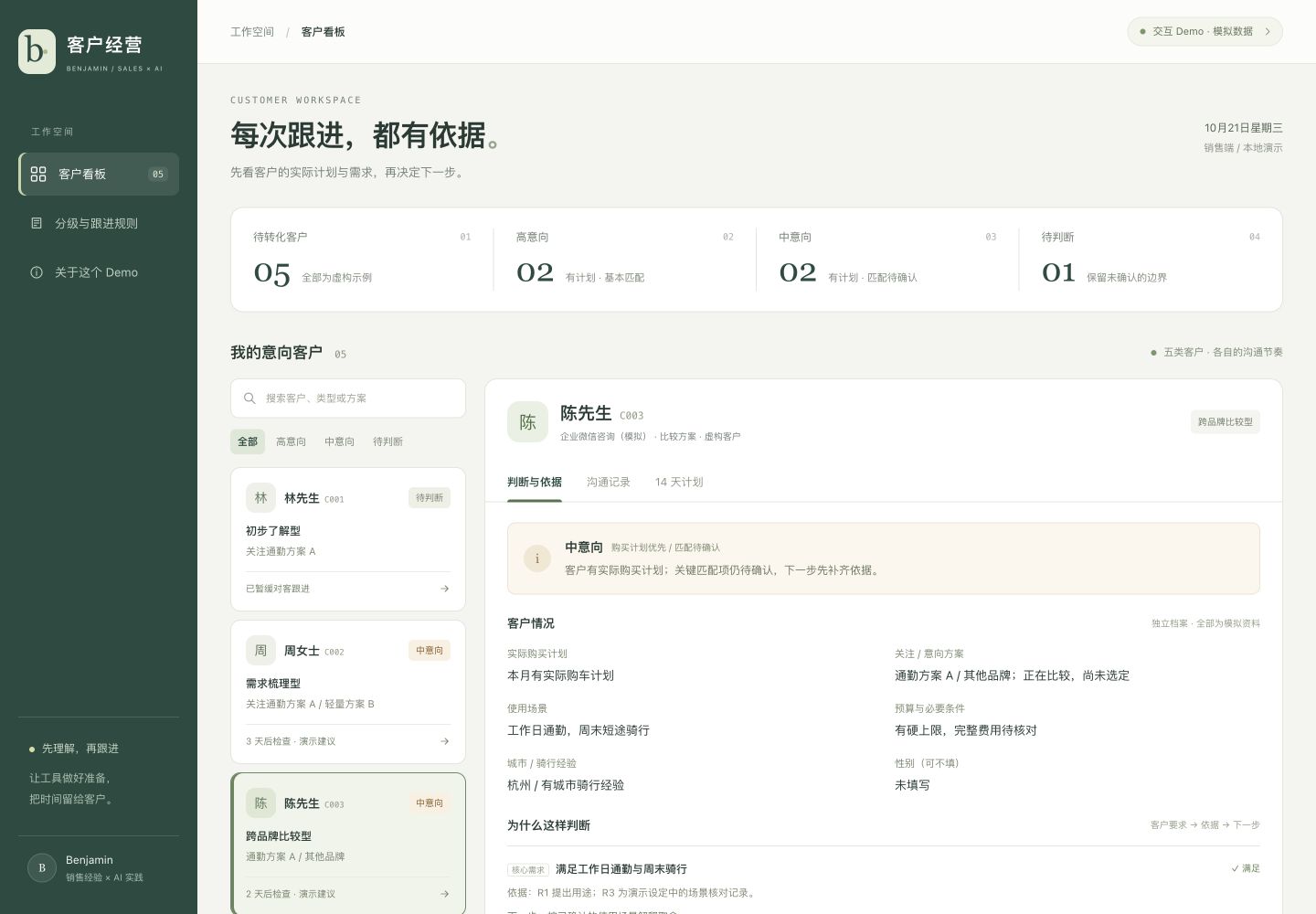The image size is (1316, 914).
Task: Click the info icon in the 中意向 banner
Action: coord(537,558)
